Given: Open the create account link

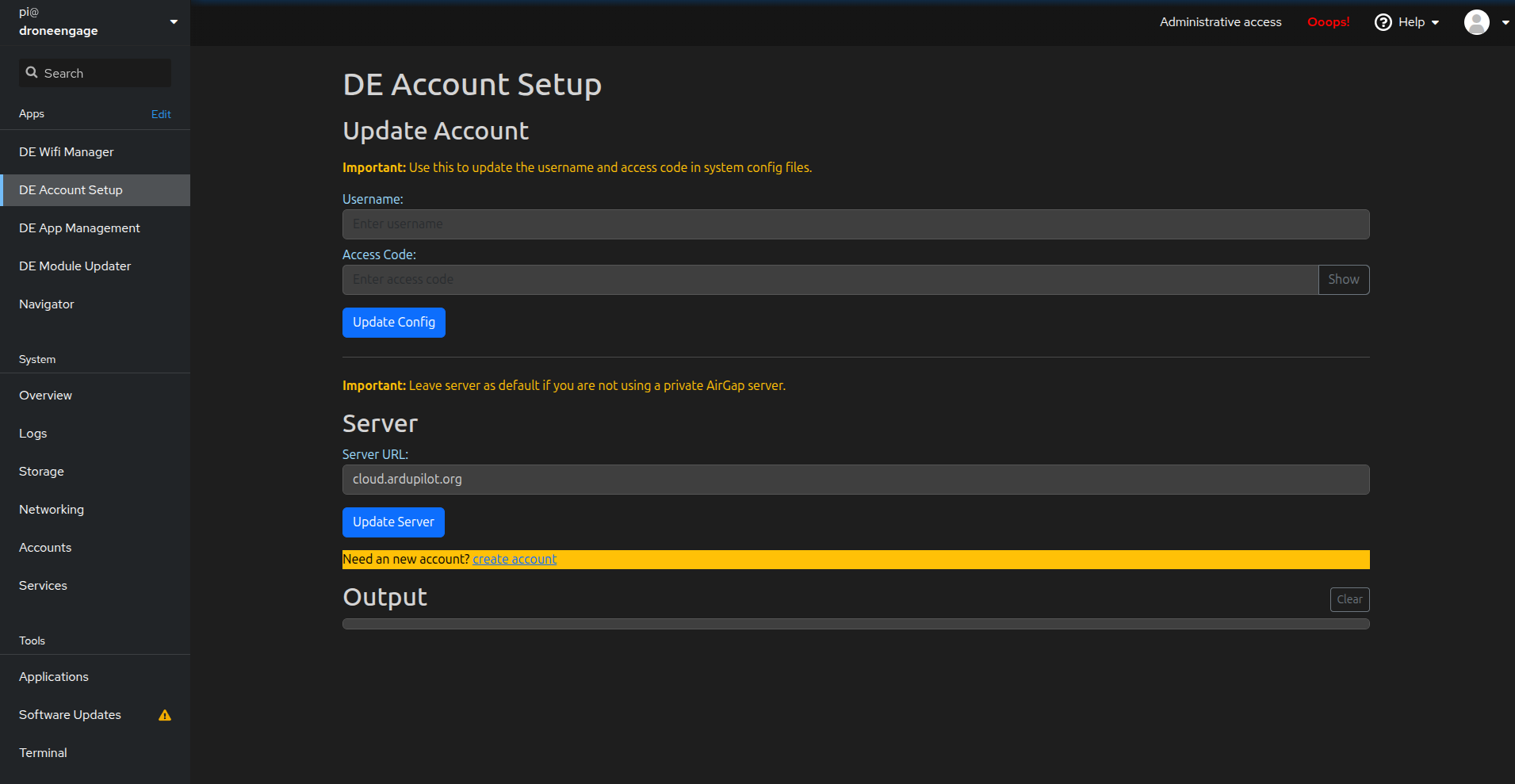Looking at the screenshot, I should click(514, 559).
